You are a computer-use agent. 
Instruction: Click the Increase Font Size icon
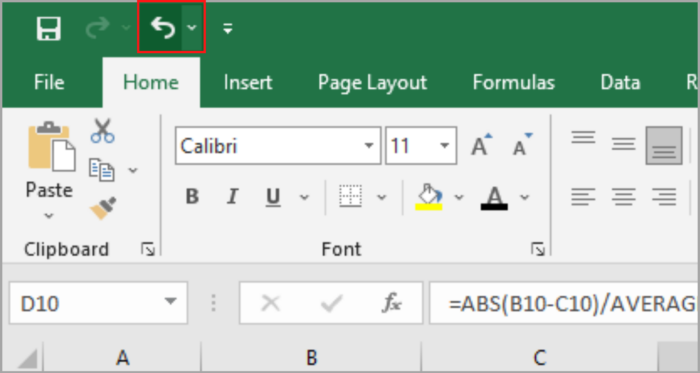click(482, 144)
